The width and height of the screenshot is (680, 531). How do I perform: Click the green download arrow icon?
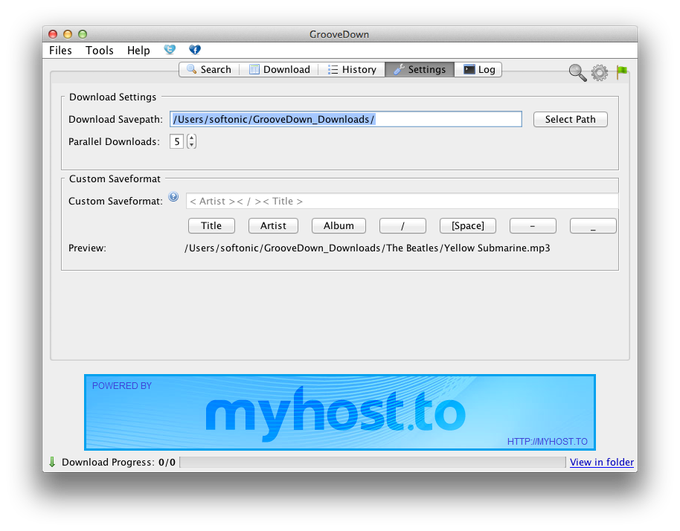(x=52, y=462)
